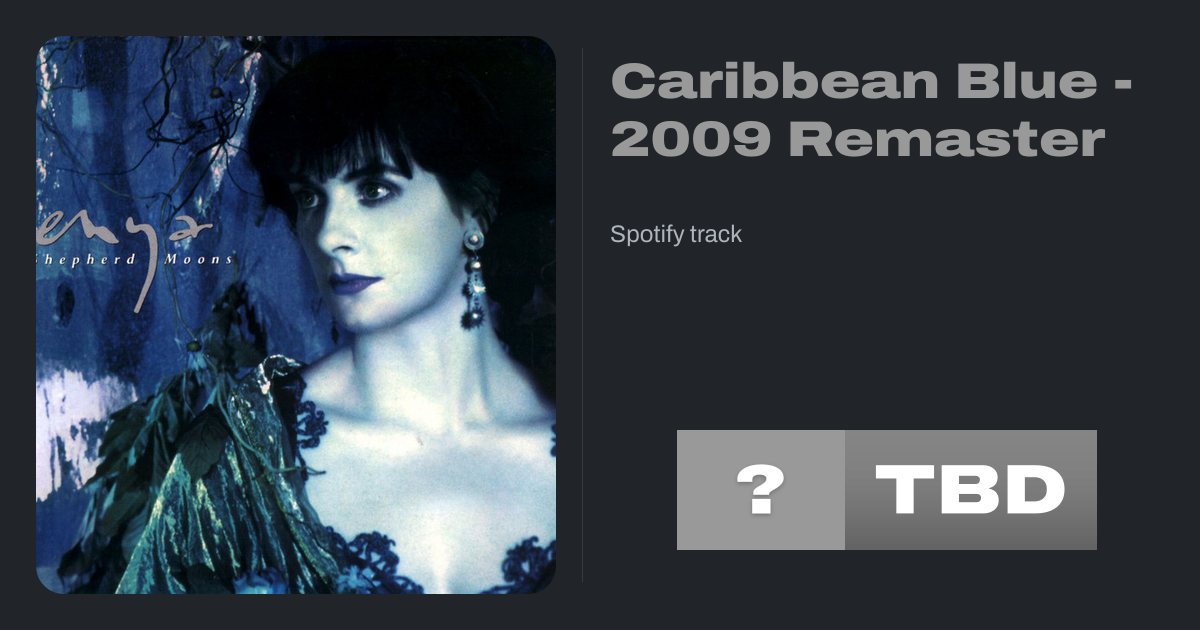
Task: Click the word 'track' in subtitle
Action: point(710,235)
